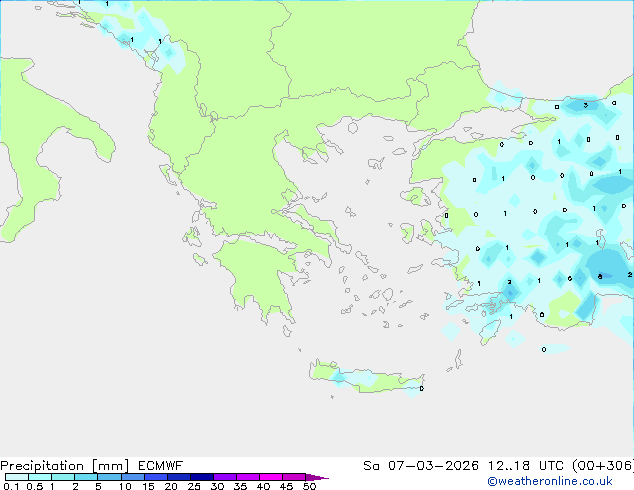
Task: Pick the 2–5 legend color swatch
Action: click(x=86, y=477)
